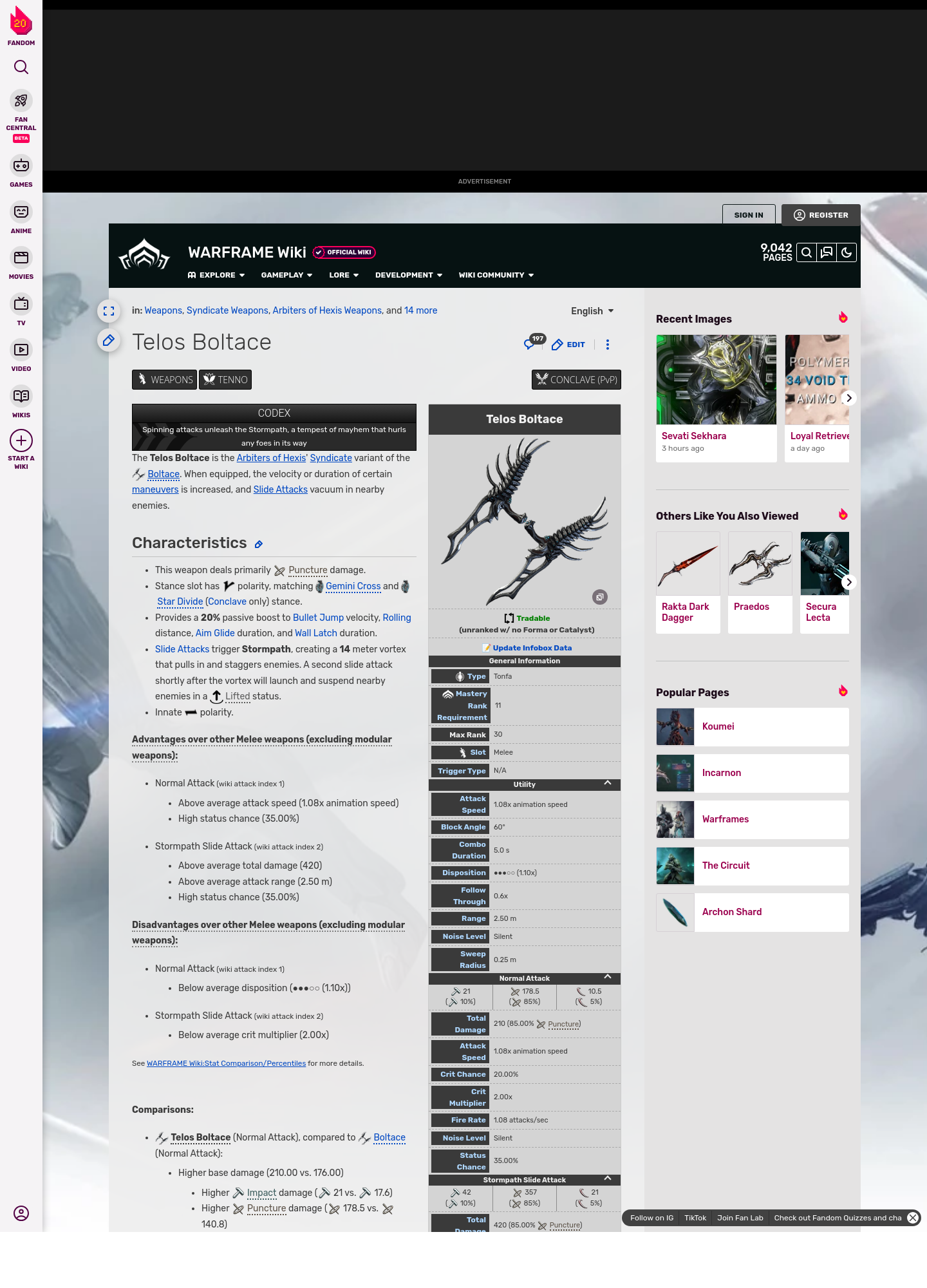This screenshot has width=927, height=1288.
Task: Open the Bullet Jump link
Action: click(318, 618)
